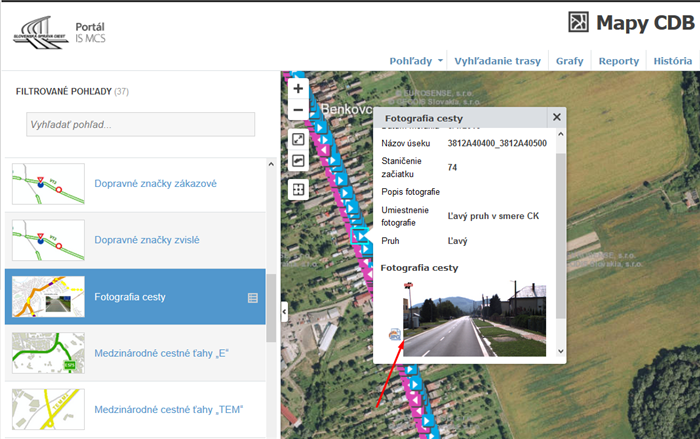Click the section name value 3812A40400_3812A40500
700x439 pixels.
point(497,143)
